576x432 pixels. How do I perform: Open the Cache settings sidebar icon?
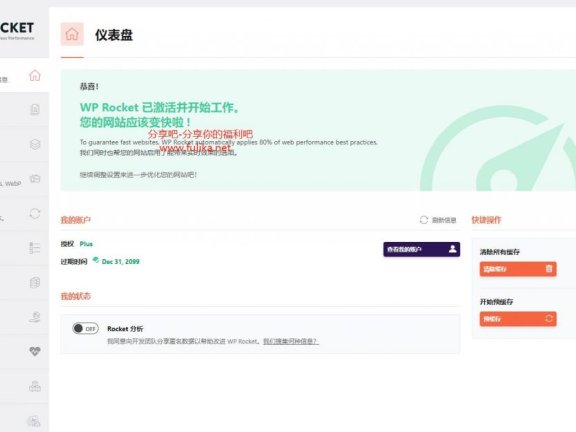click(x=35, y=109)
